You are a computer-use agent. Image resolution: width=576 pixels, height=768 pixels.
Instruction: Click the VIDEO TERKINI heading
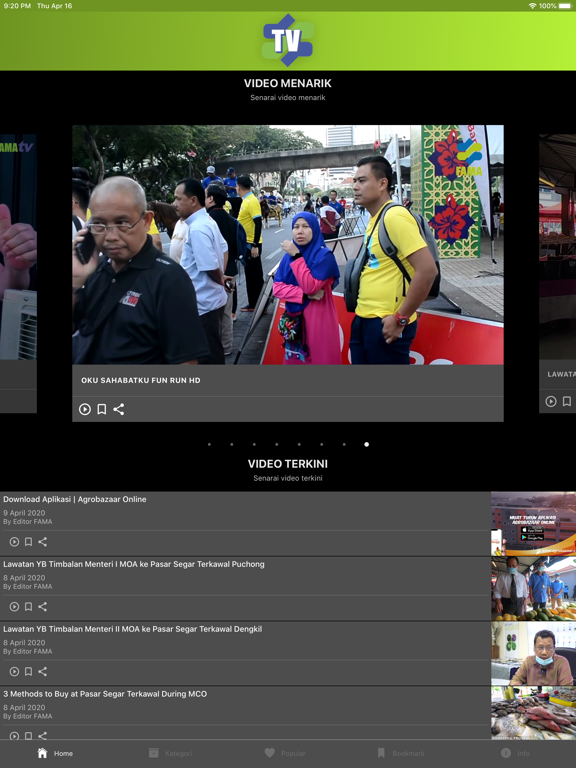pos(288,463)
